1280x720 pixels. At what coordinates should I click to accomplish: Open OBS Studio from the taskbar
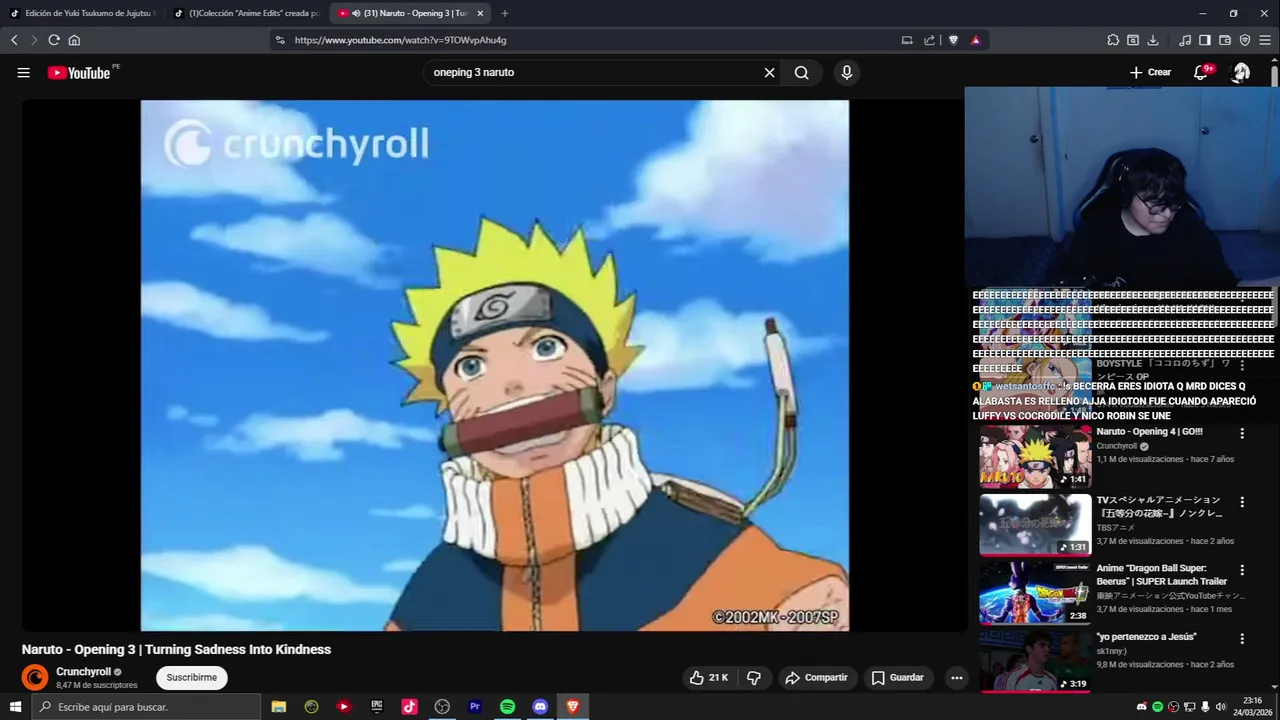[x=442, y=707]
